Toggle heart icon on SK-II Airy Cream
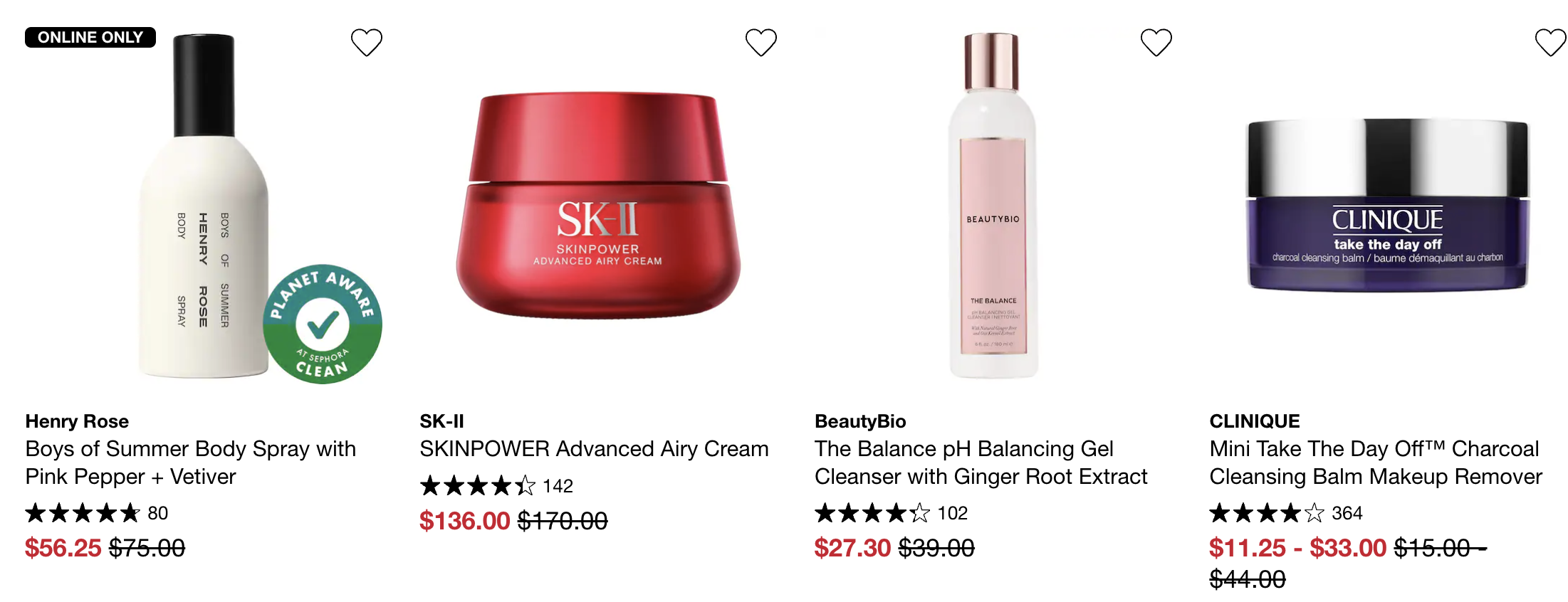Screen dimensions: 1568x602 (761, 43)
